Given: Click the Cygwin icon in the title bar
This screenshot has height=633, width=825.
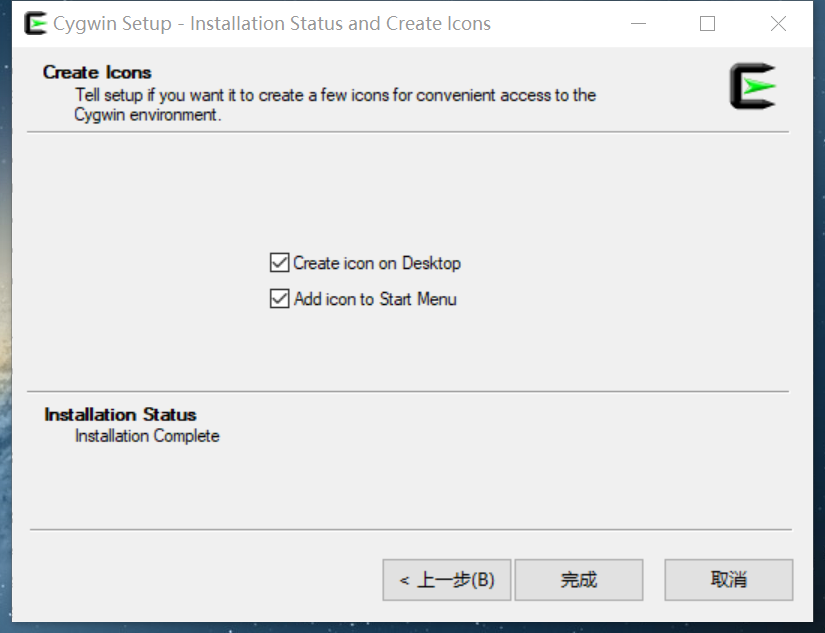Looking at the screenshot, I should tap(35, 23).
